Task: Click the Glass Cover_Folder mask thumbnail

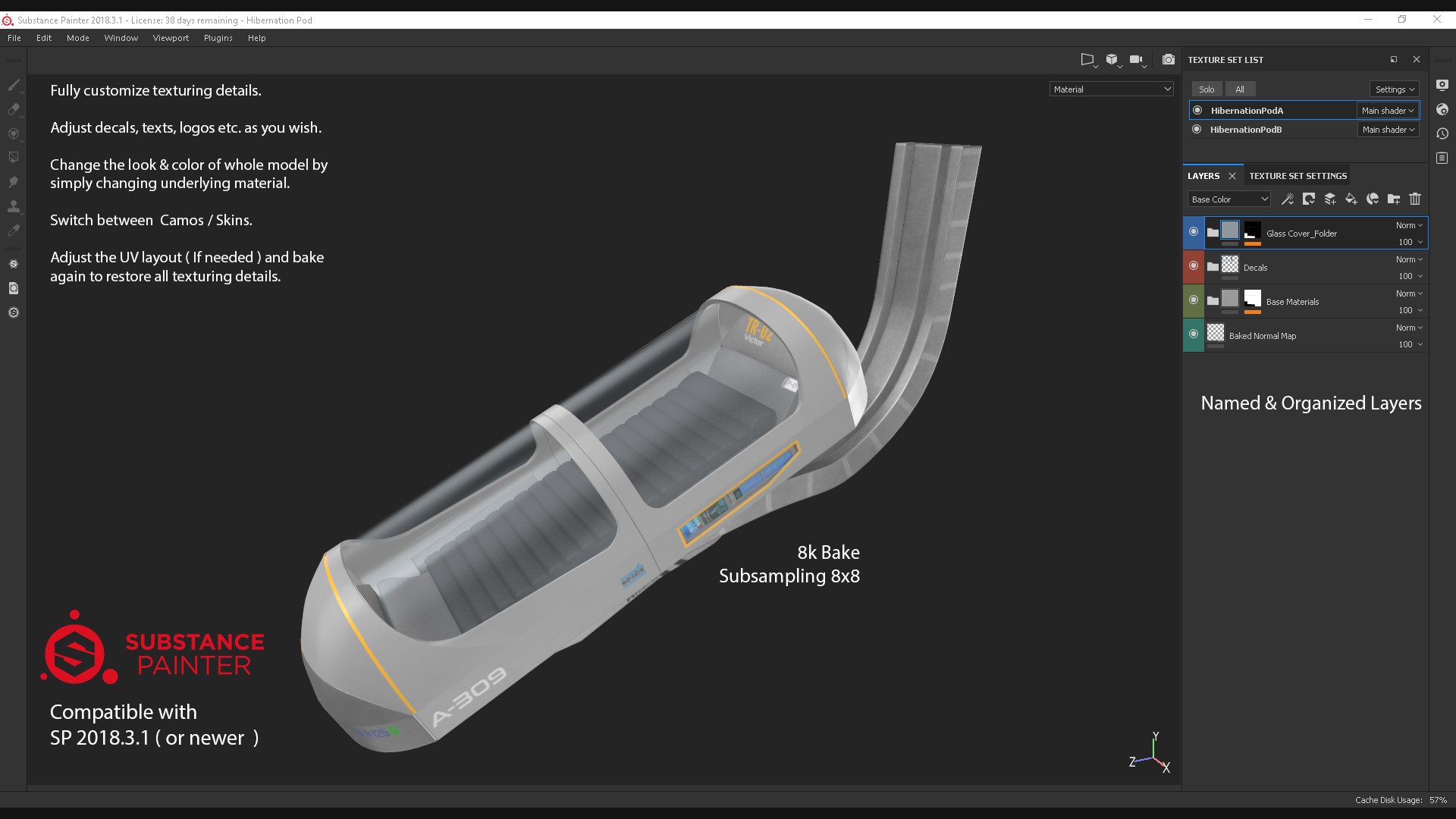Action: pyautogui.click(x=1253, y=231)
